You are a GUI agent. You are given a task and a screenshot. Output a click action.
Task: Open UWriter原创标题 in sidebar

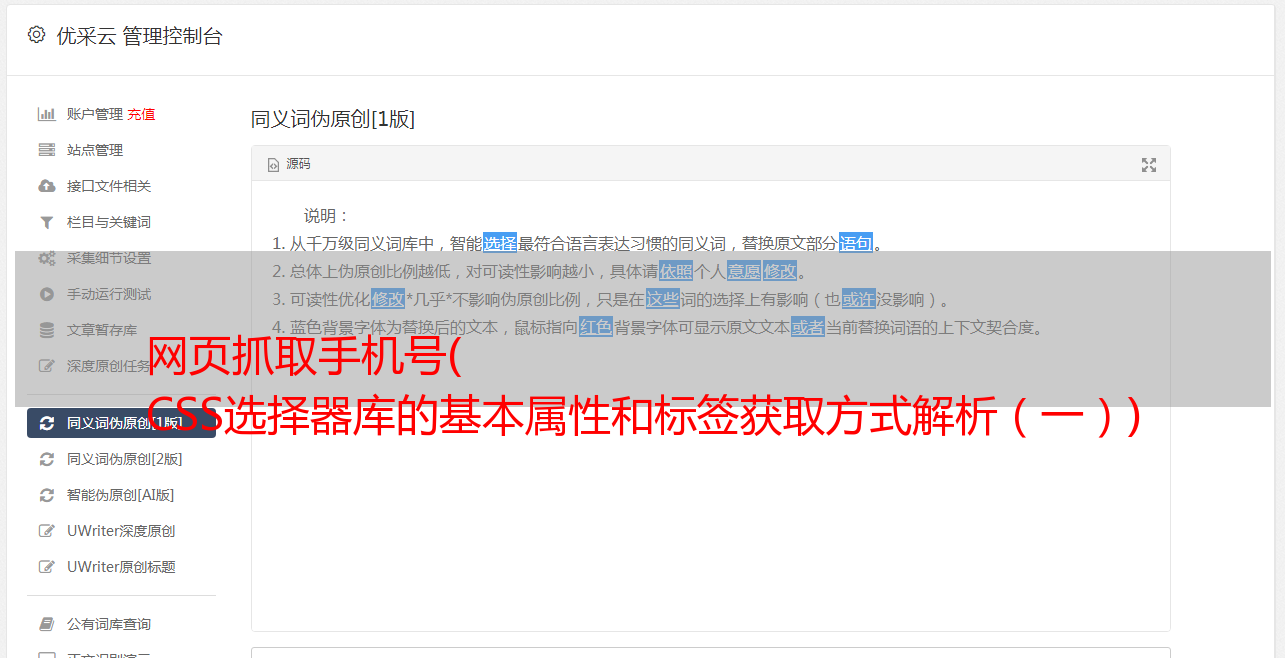click(x=121, y=567)
